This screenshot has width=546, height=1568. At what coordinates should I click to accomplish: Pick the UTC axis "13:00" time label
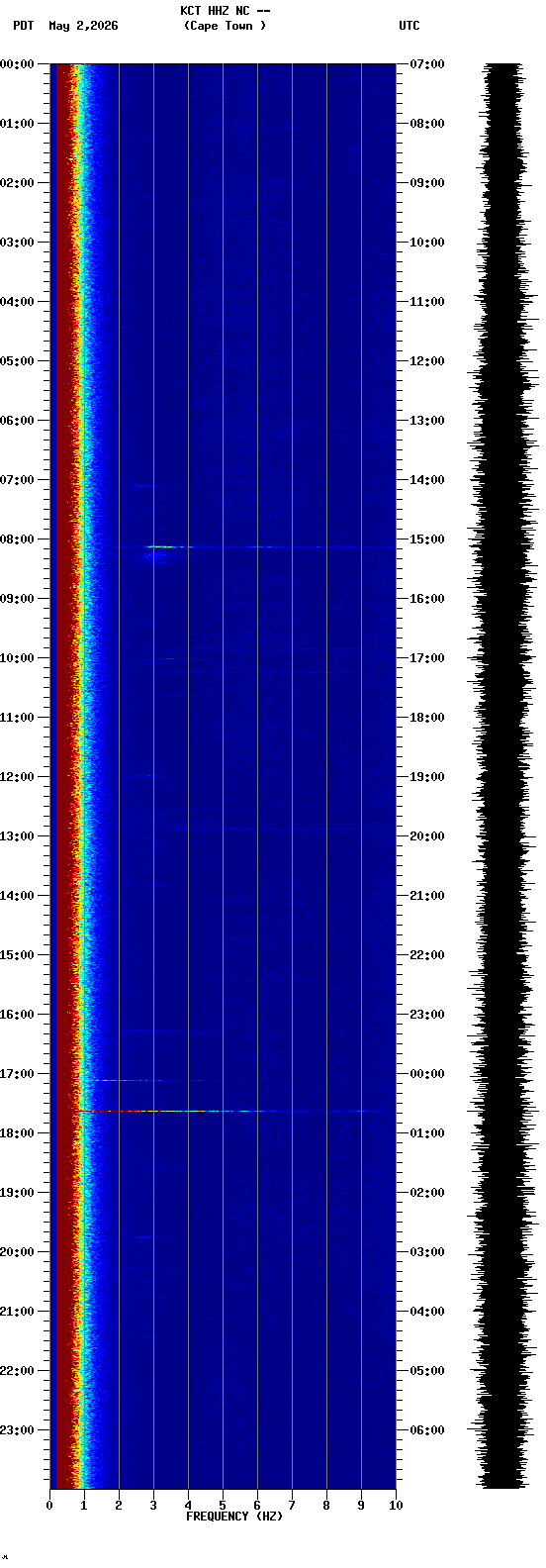point(427,421)
